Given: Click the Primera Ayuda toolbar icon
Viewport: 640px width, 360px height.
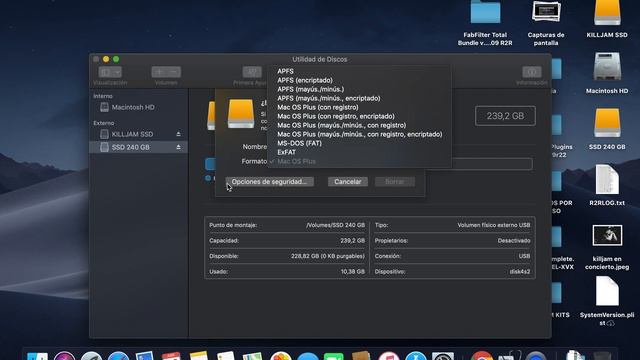Looking at the screenshot, I should (252, 72).
